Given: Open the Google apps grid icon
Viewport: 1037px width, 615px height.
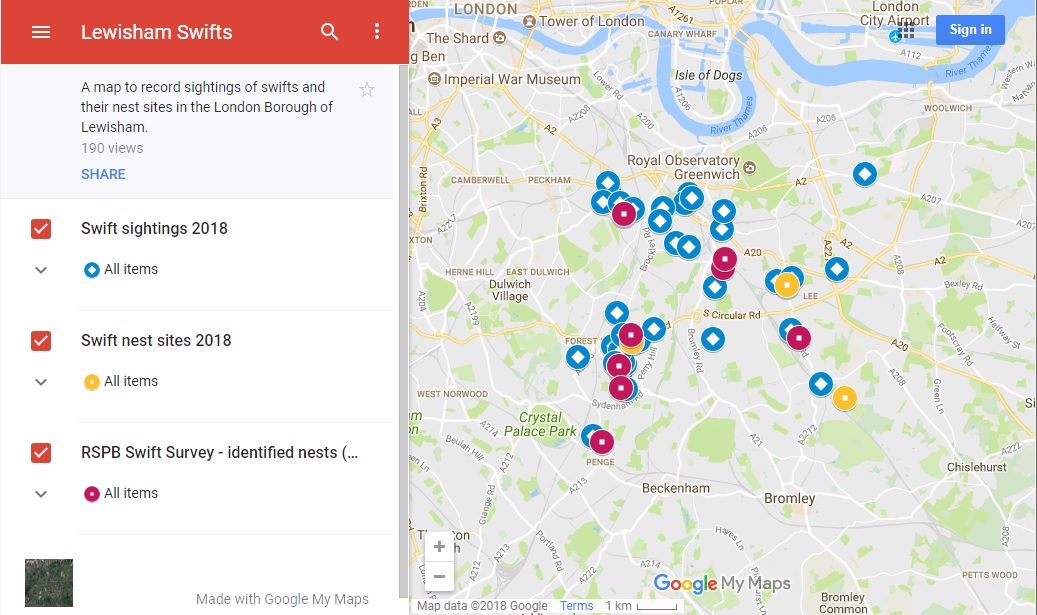Looking at the screenshot, I should click(x=904, y=31).
